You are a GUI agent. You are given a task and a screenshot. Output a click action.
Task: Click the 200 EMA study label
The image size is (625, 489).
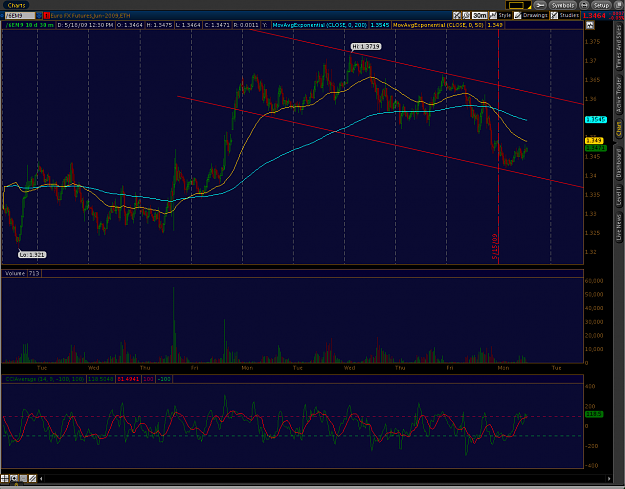click(319, 25)
